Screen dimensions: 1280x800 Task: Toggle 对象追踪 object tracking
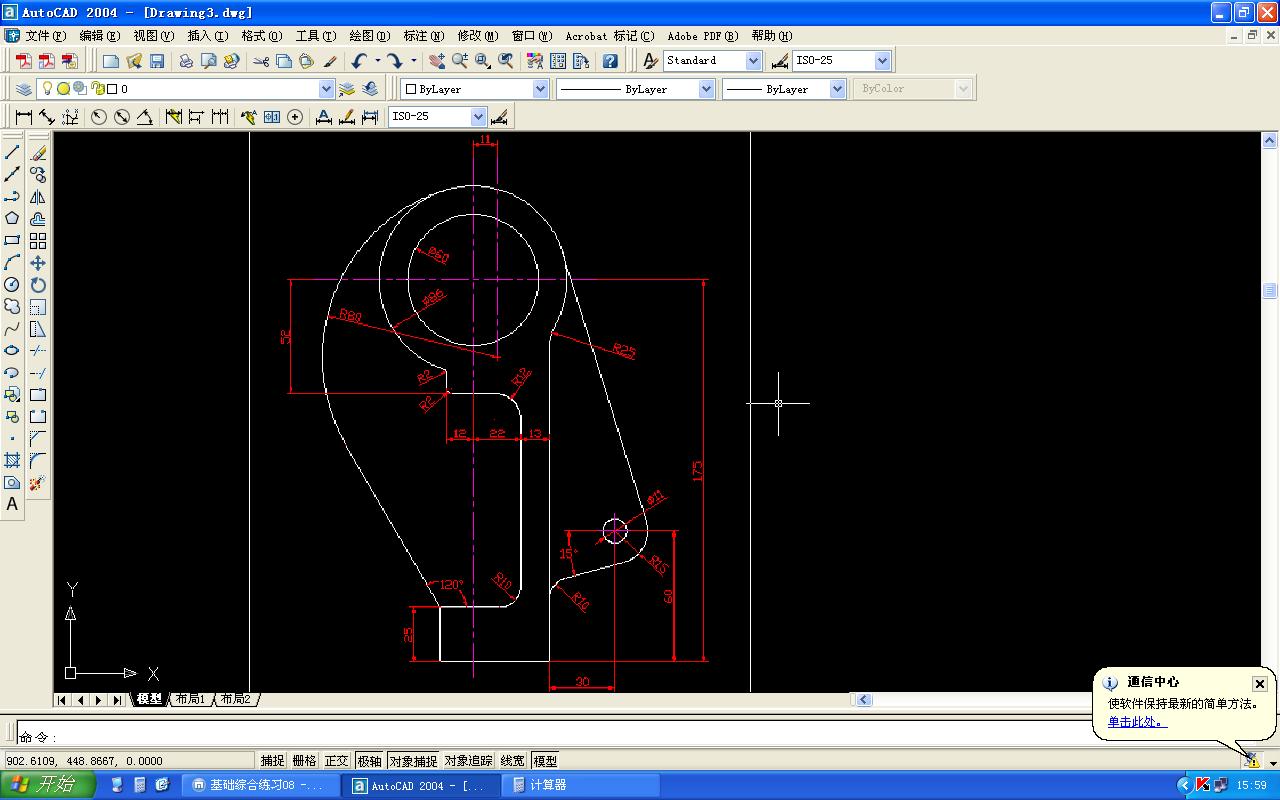(x=469, y=761)
